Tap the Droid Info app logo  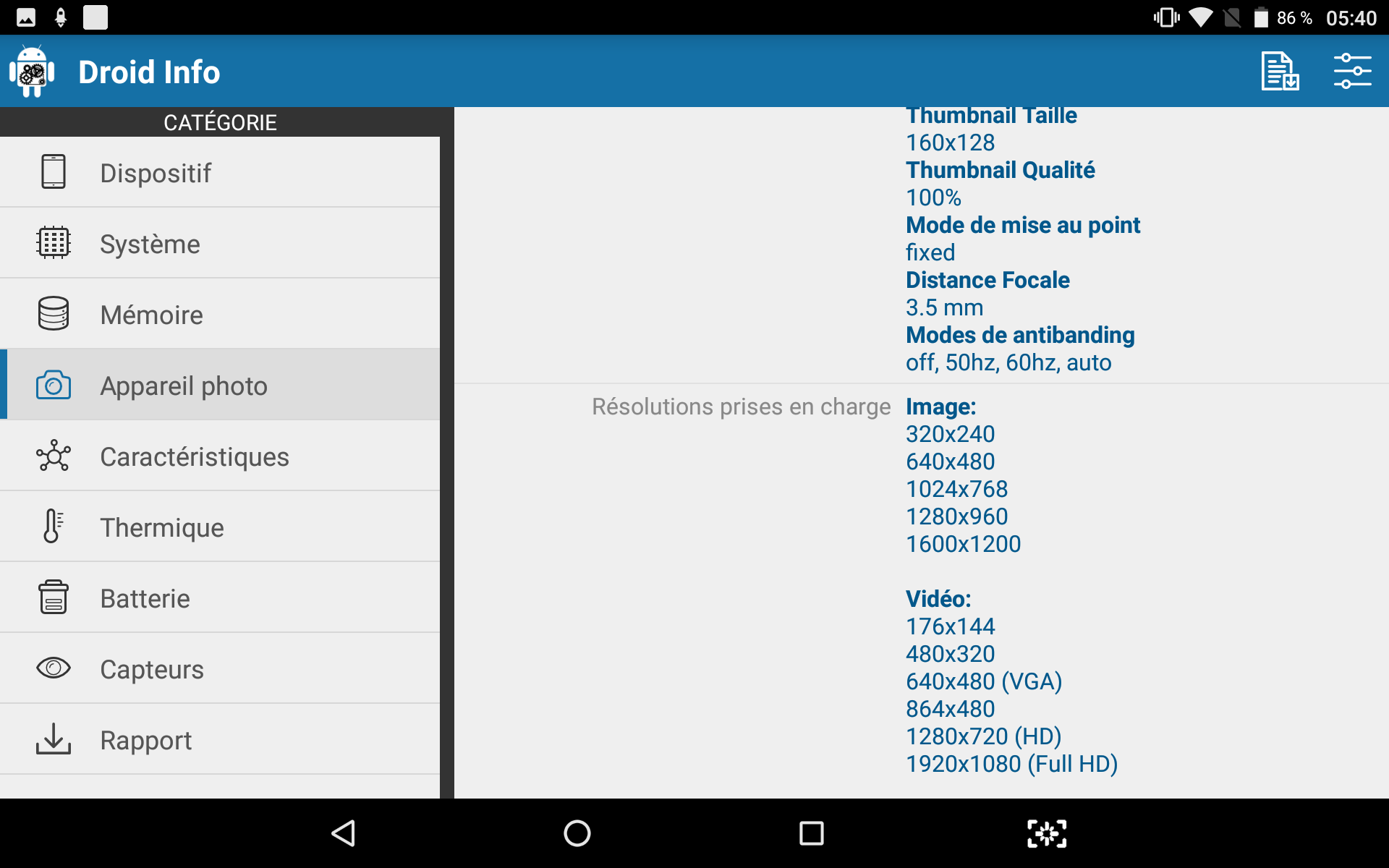pyautogui.click(x=32, y=72)
